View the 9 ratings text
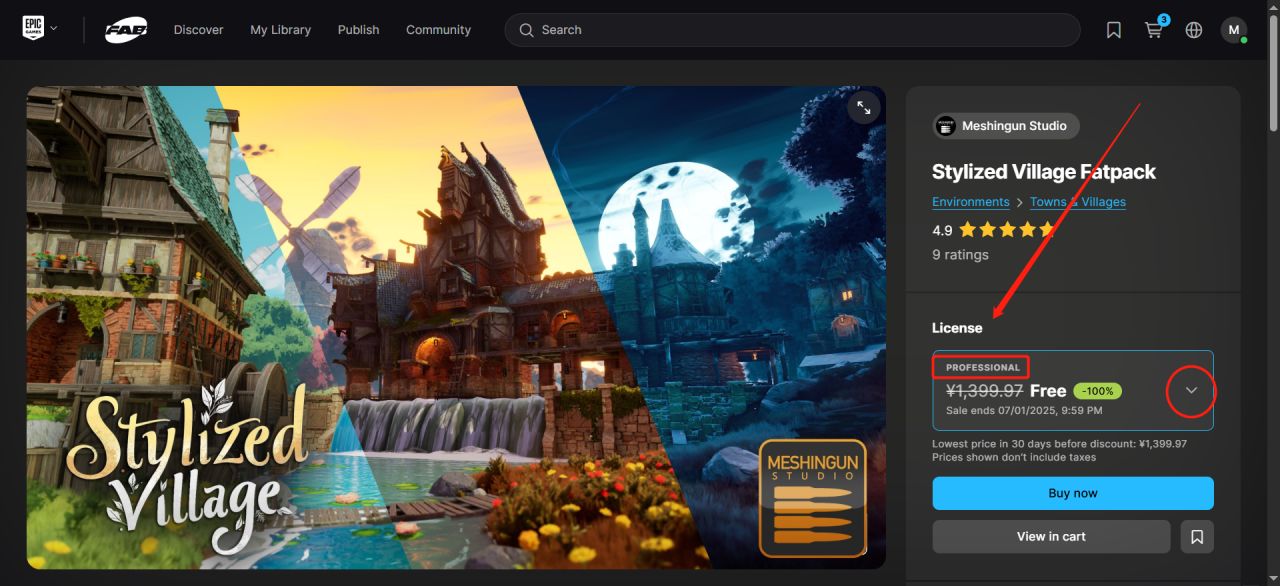The width and height of the screenshot is (1280, 586). point(960,255)
